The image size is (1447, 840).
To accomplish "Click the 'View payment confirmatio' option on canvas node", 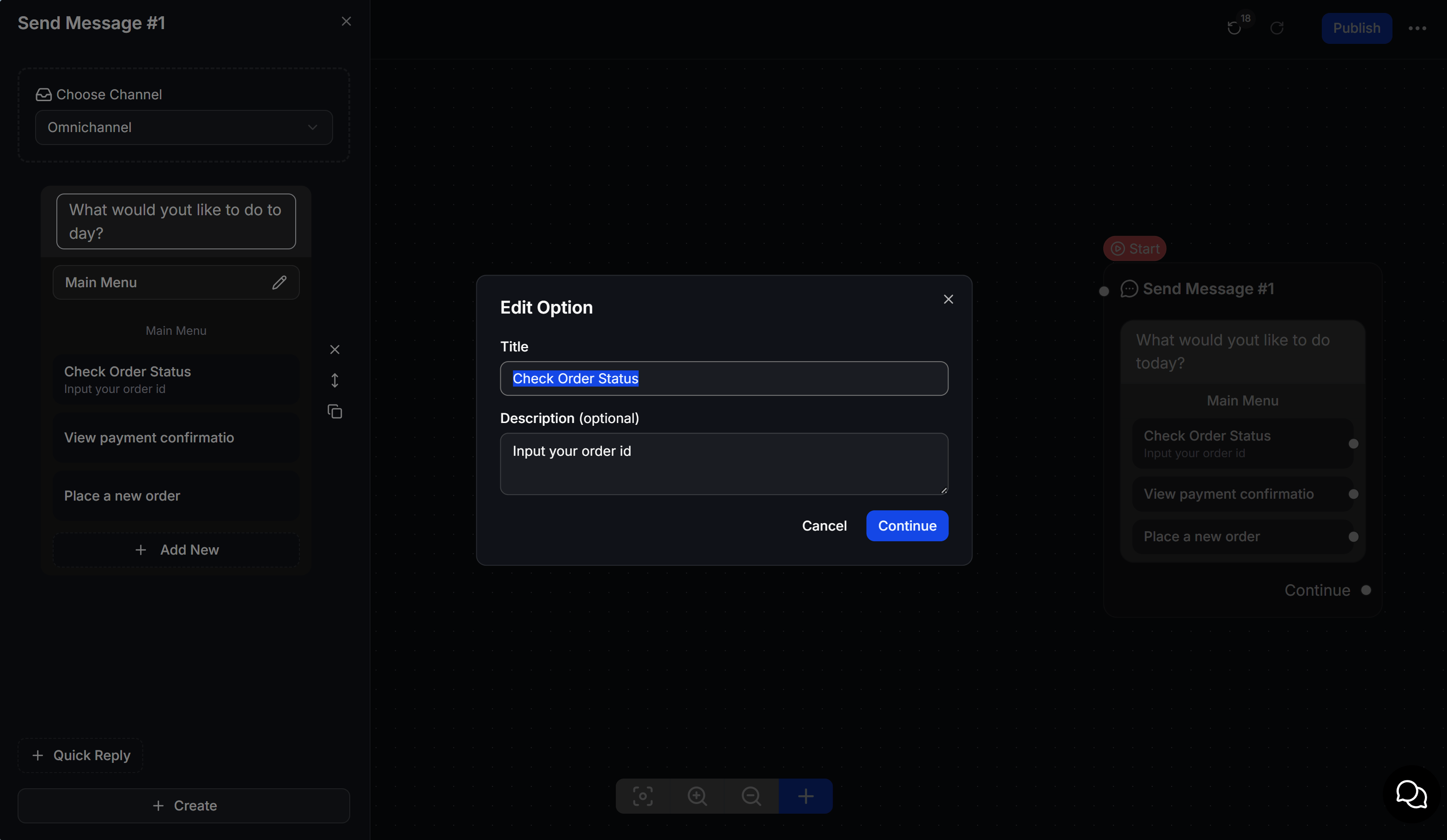I will [1243, 494].
